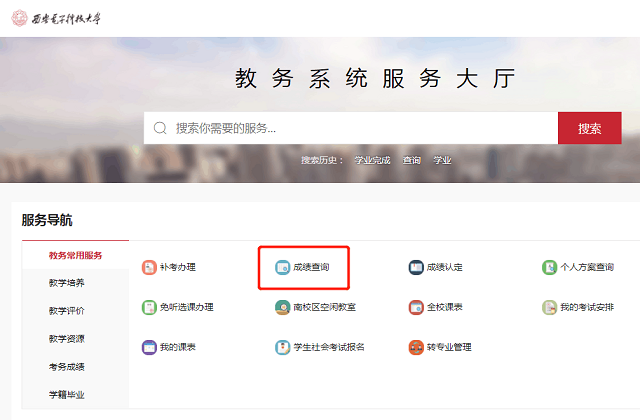The height and width of the screenshot is (420, 640).
Task: Open the 学生社会考试报名 icon
Action: [x=282, y=347]
